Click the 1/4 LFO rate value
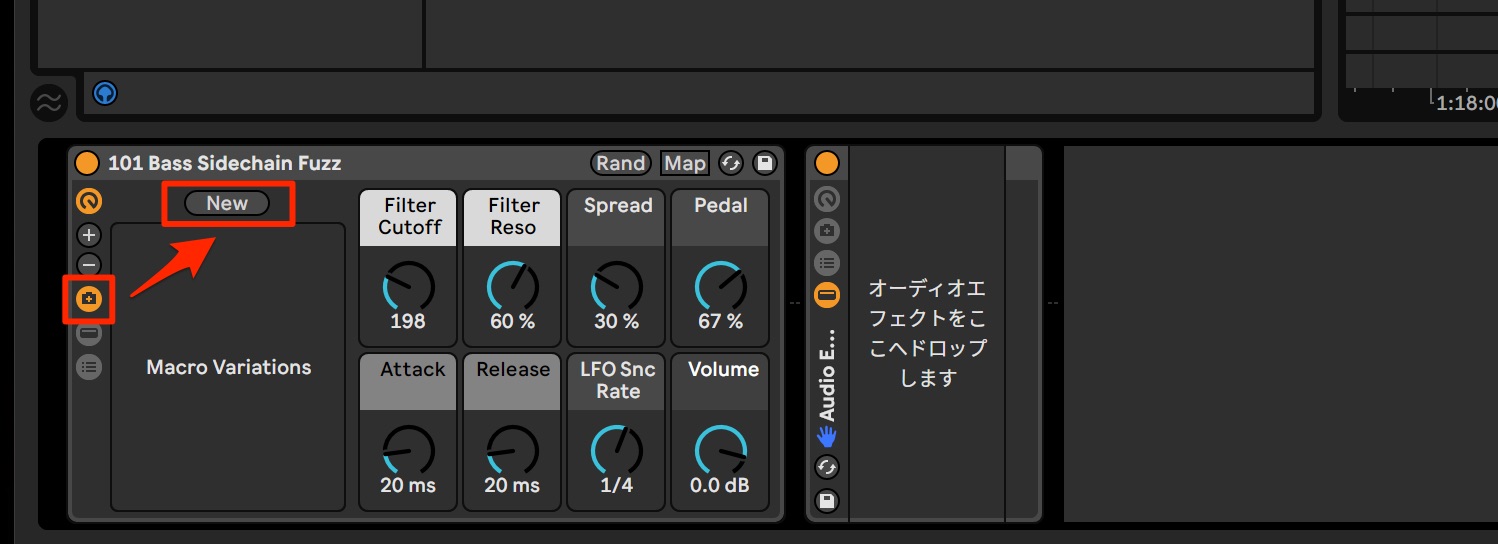This screenshot has width=1498, height=544. coord(617,486)
